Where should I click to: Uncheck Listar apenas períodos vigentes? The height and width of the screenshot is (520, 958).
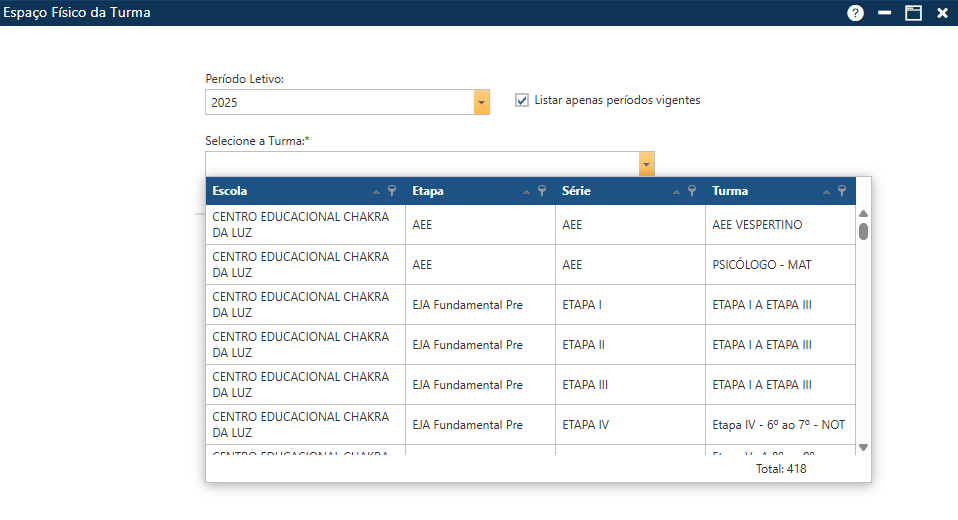[x=522, y=100]
